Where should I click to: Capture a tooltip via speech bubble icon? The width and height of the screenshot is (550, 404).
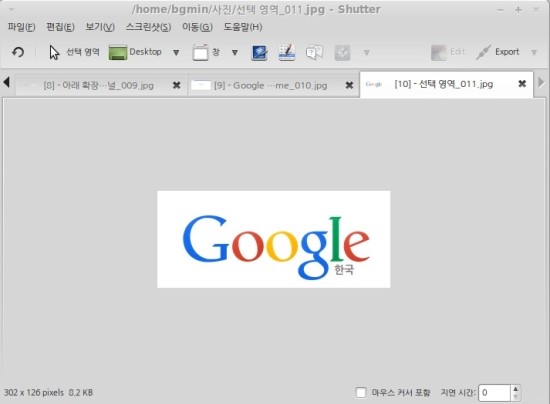pyautogui.click(x=314, y=53)
